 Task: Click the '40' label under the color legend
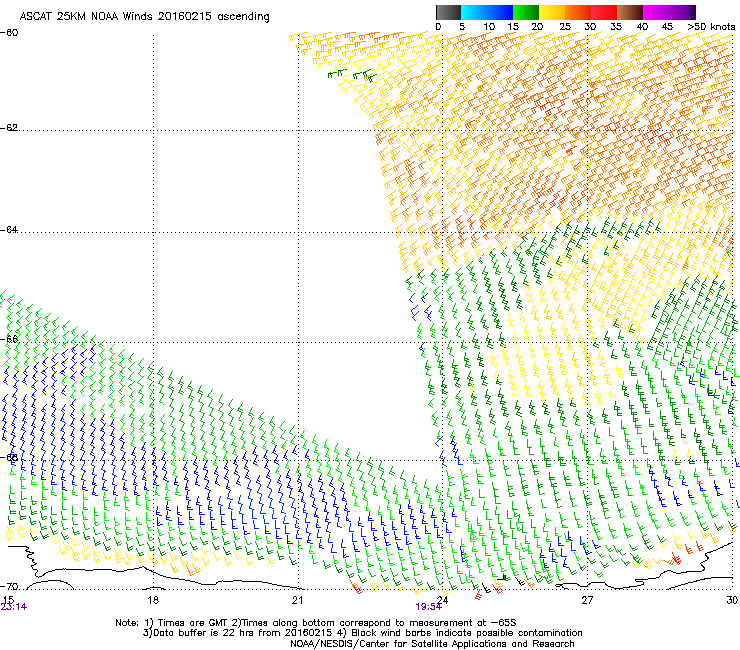point(642,27)
